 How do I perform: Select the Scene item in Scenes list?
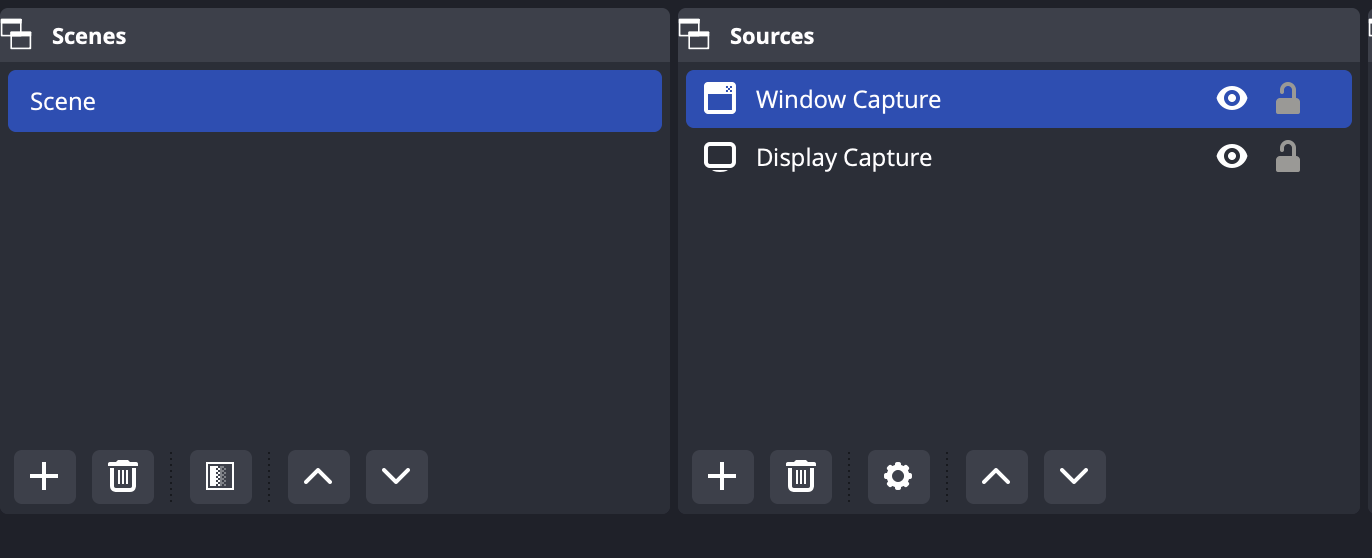click(x=335, y=101)
